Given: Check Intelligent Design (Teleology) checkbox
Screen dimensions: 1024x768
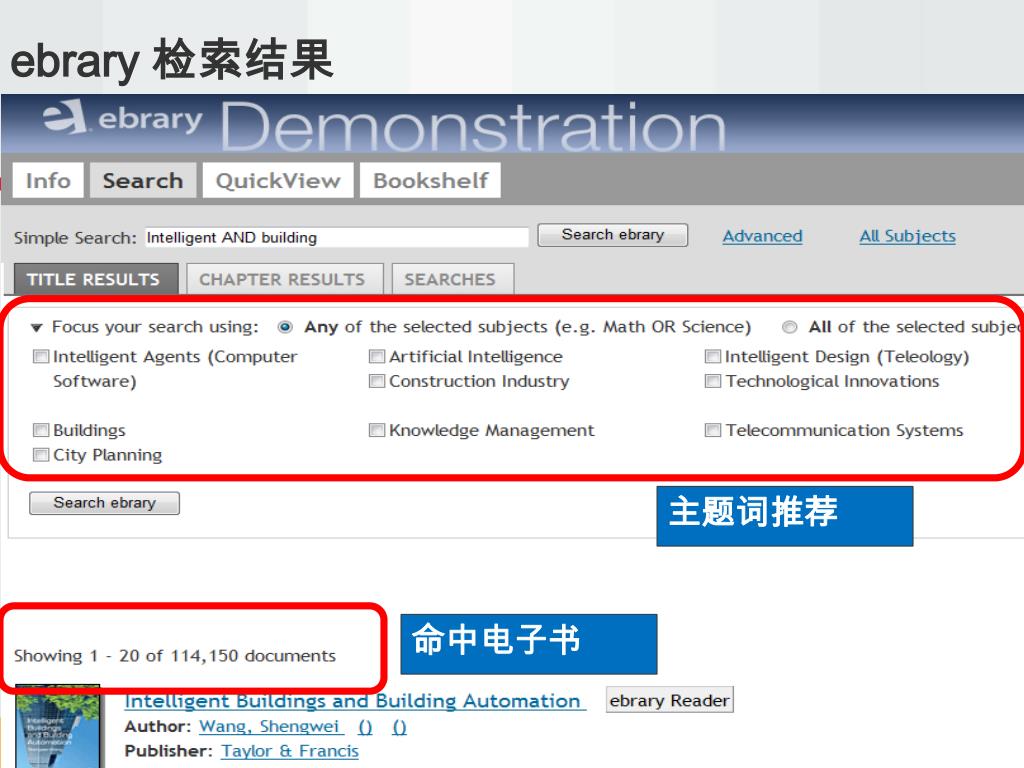Looking at the screenshot, I should coord(712,357).
